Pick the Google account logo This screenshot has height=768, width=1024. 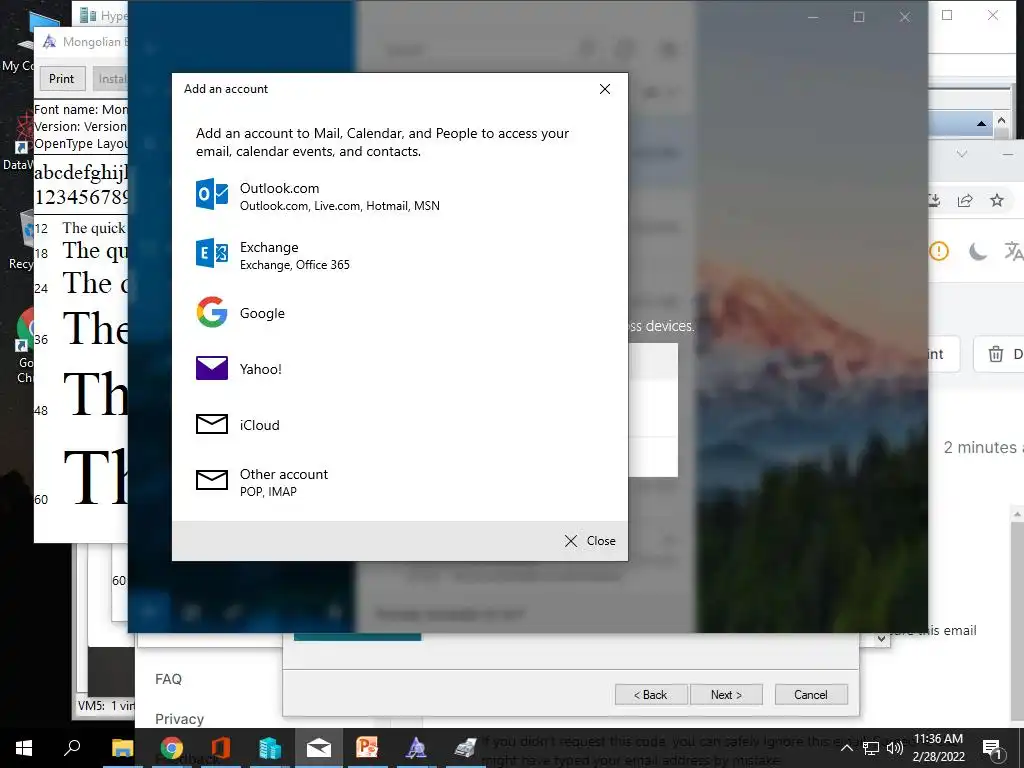pyautogui.click(x=212, y=312)
